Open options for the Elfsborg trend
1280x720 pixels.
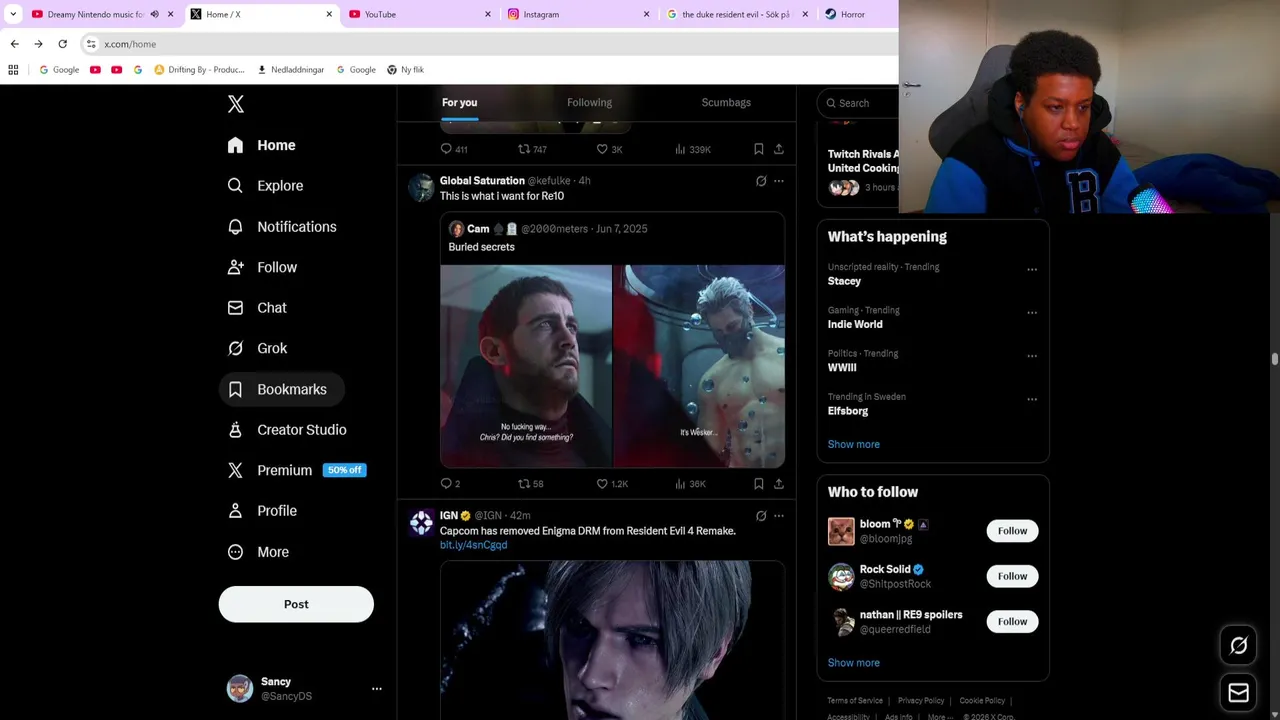pos(1032,399)
